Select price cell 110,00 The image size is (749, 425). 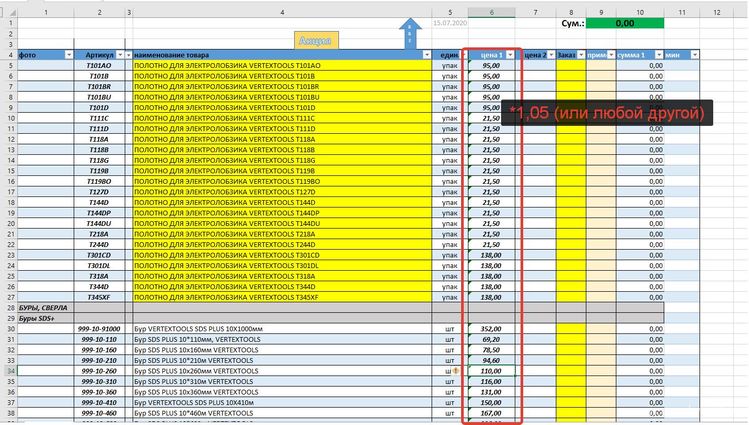coord(492,371)
